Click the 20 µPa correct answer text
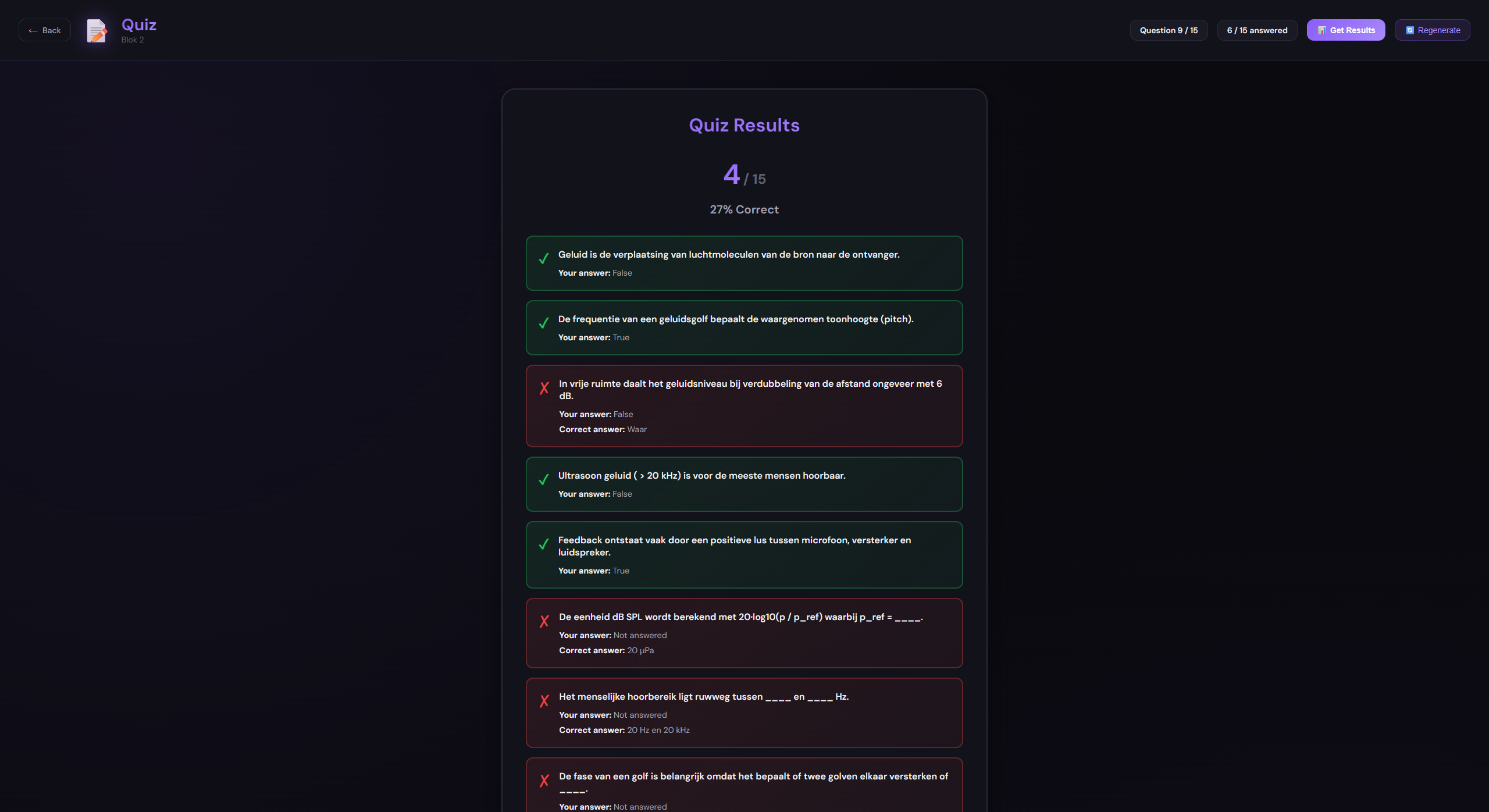The width and height of the screenshot is (1489, 812). tap(640, 650)
